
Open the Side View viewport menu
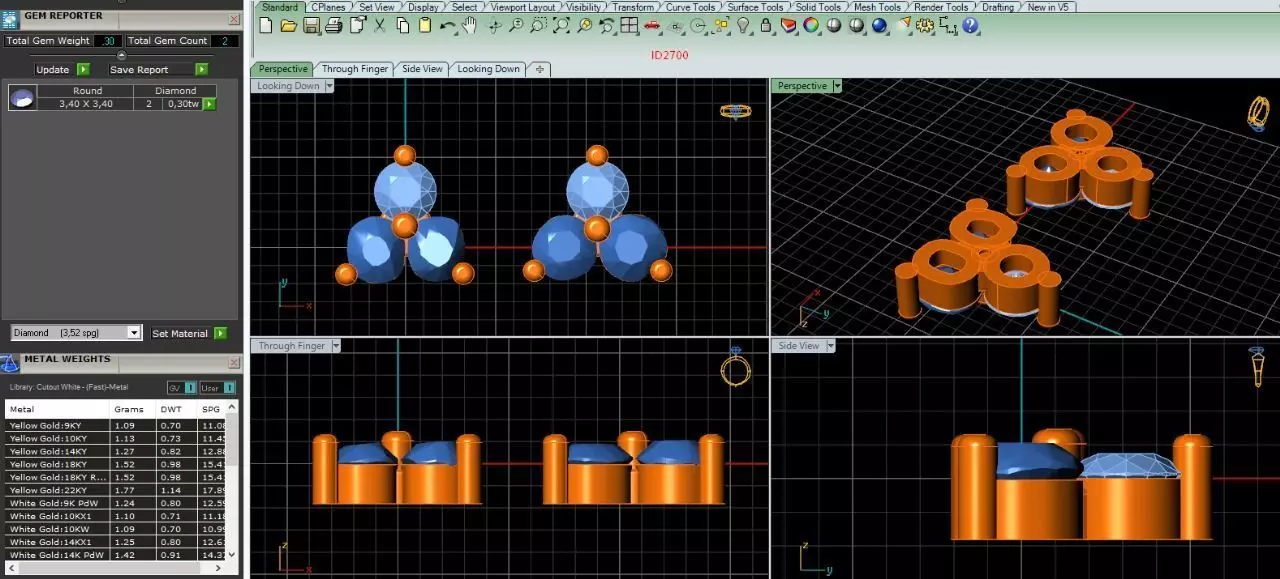(x=830, y=346)
